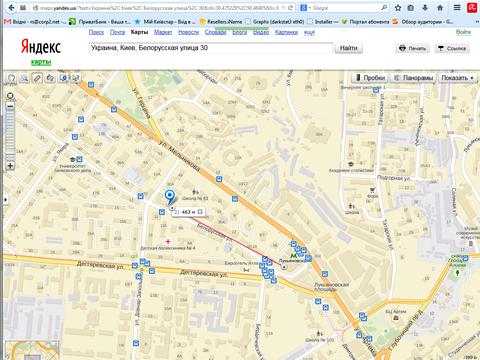Click the zoom out minus button
Viewport: 480px width, 360px height.
click(x=10, y=106)
